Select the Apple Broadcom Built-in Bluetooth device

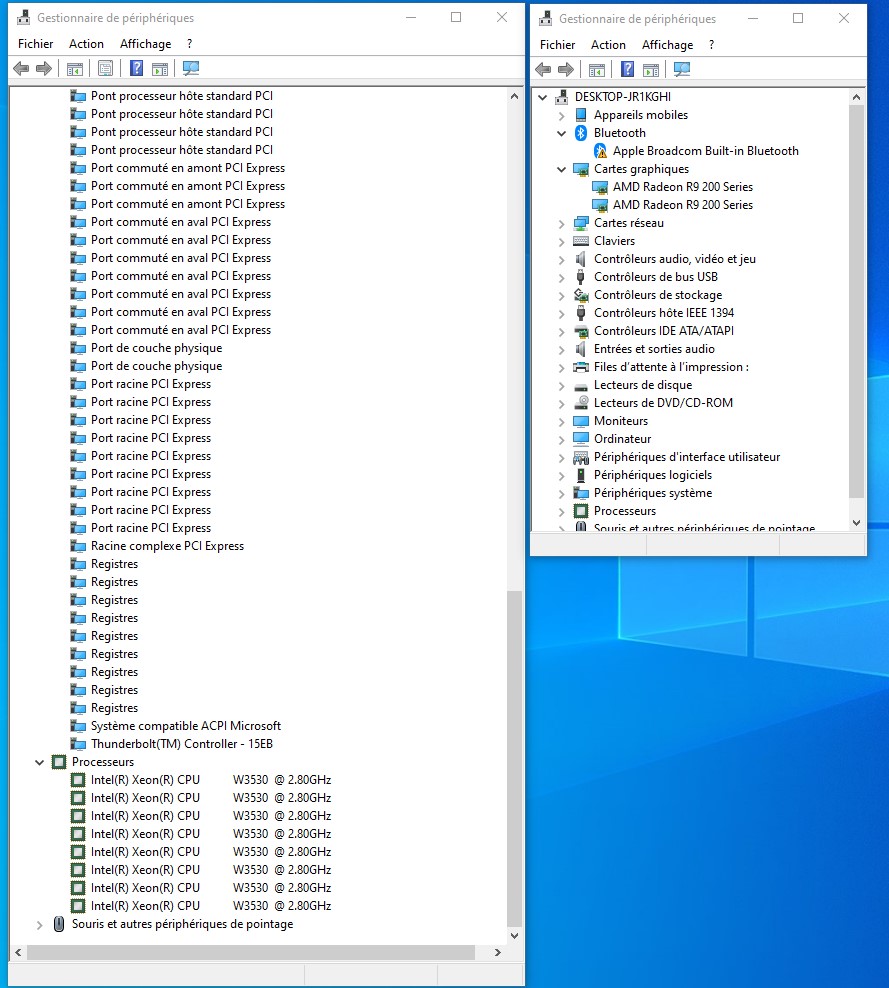coord(705,151)
